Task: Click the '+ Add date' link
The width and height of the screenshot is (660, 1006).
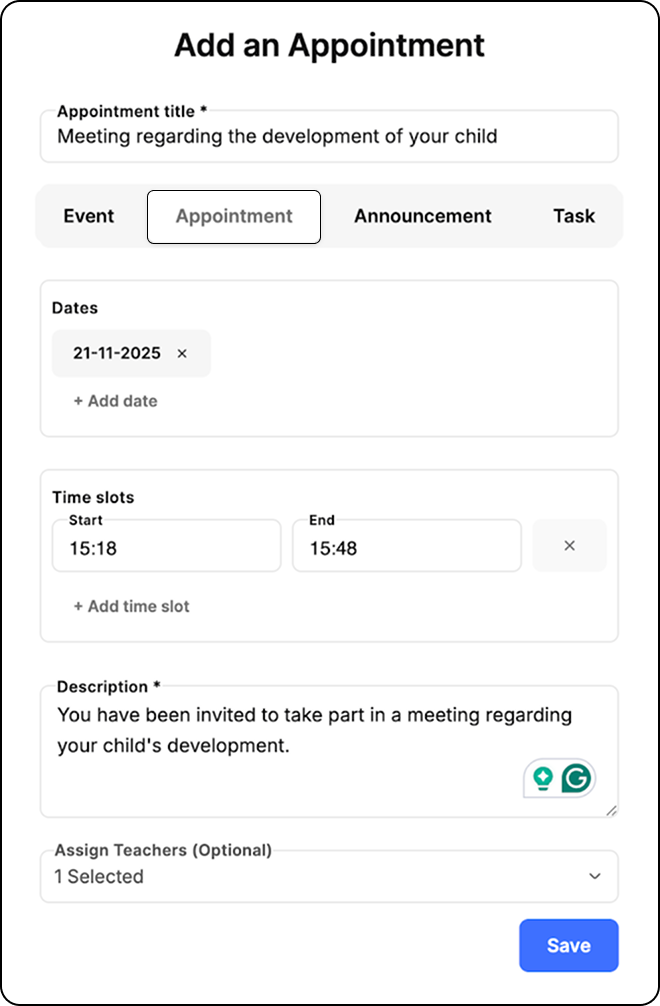Action: [x=115, y=401]
